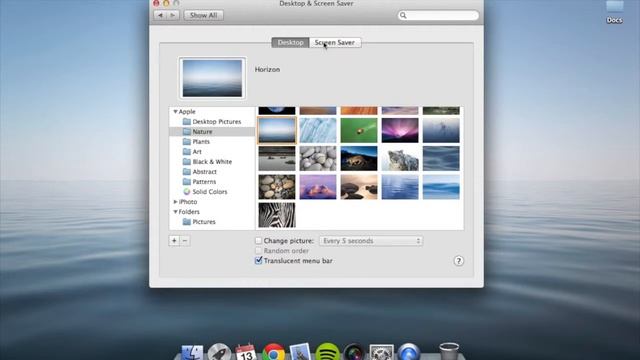Viewport: 640px width, 360px height.
Task: Open the Docs folder on desktop
Action: (614, 11)
